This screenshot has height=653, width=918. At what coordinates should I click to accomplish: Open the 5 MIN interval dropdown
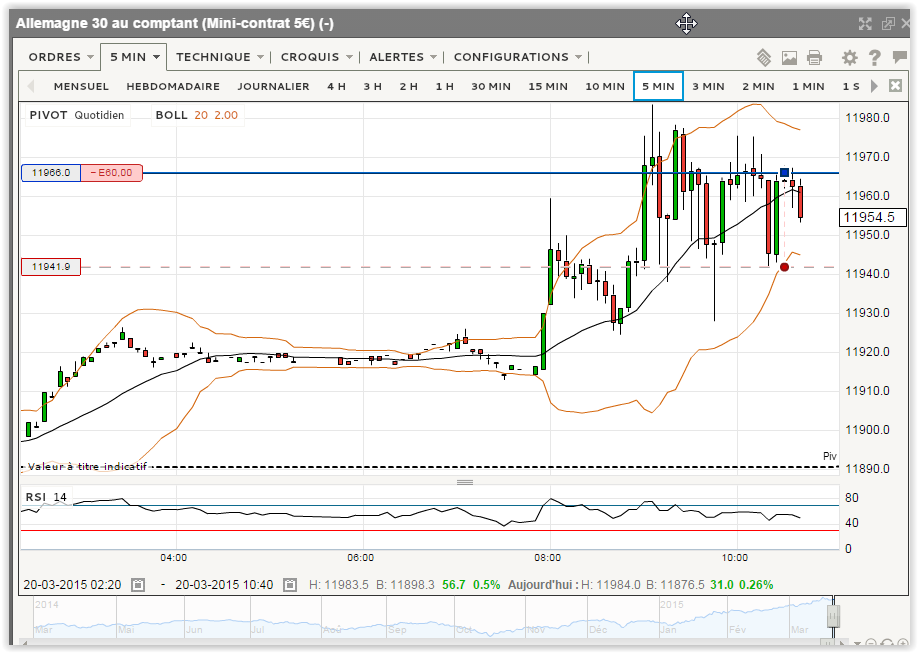pyautogui.click(x=134, y=57)
